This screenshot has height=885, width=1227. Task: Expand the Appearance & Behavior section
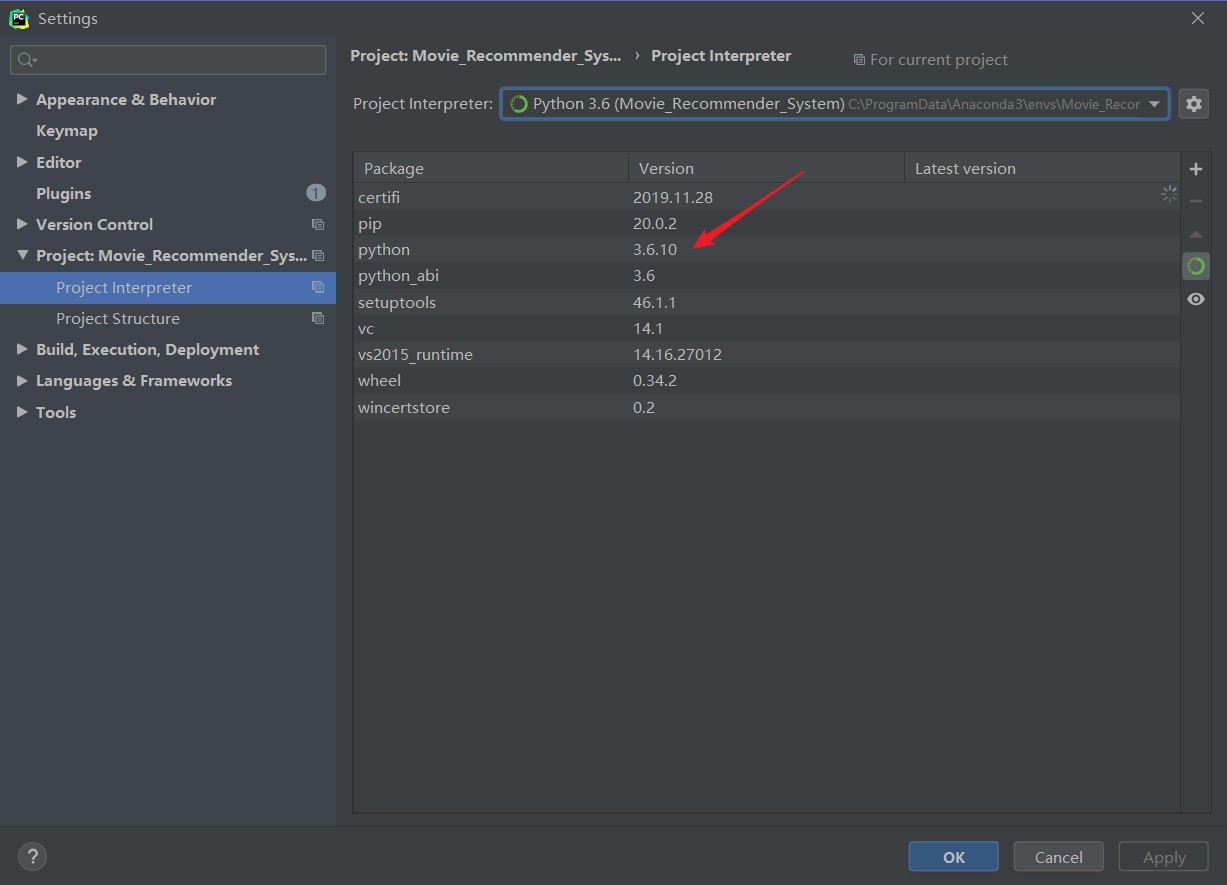tap(22, 99)
